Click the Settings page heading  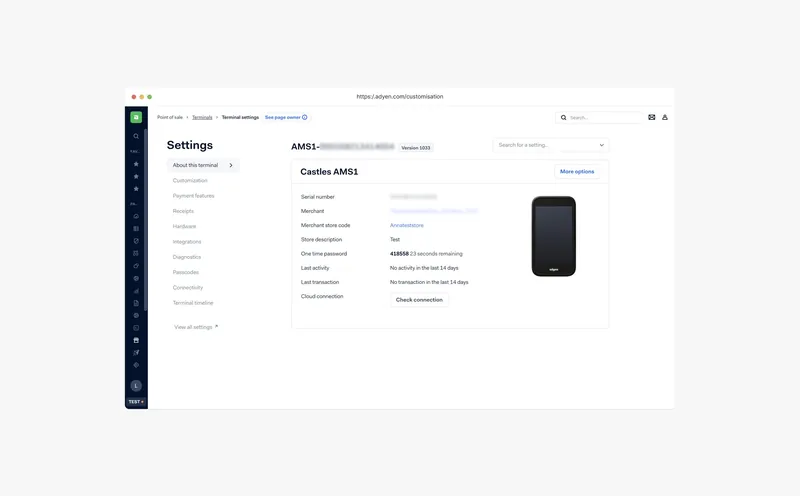190,145
